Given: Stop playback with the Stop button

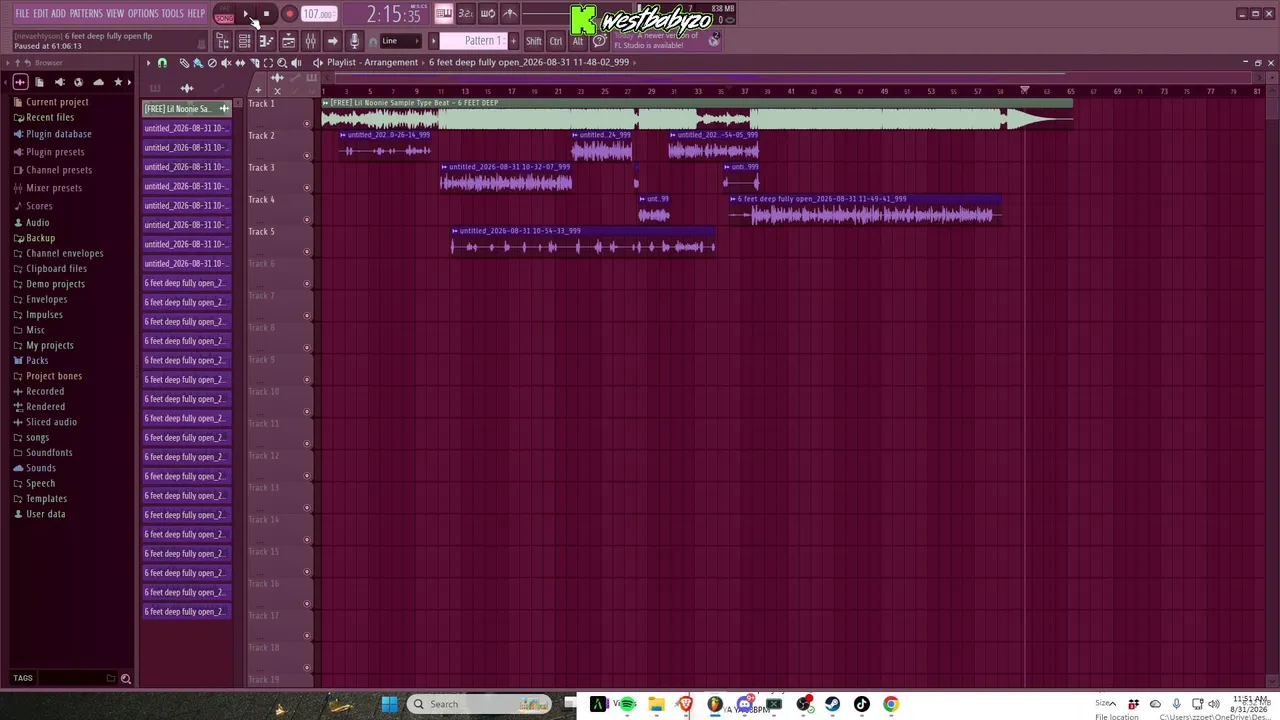Looking at the screenshot, I should 266,14.
